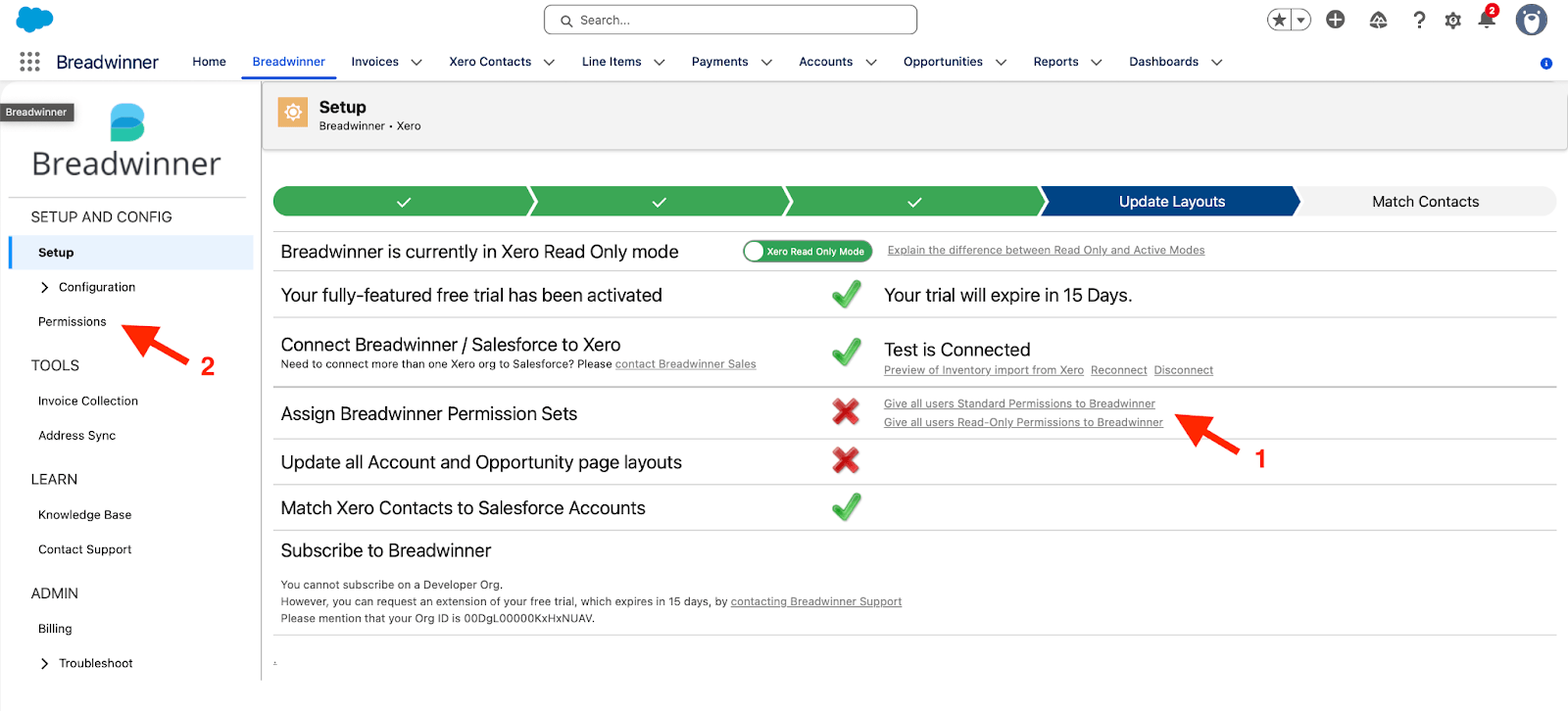This screenshot has width=1568, height=711.
Task: Click the Favorites star icon
Action: [1279, 20]
